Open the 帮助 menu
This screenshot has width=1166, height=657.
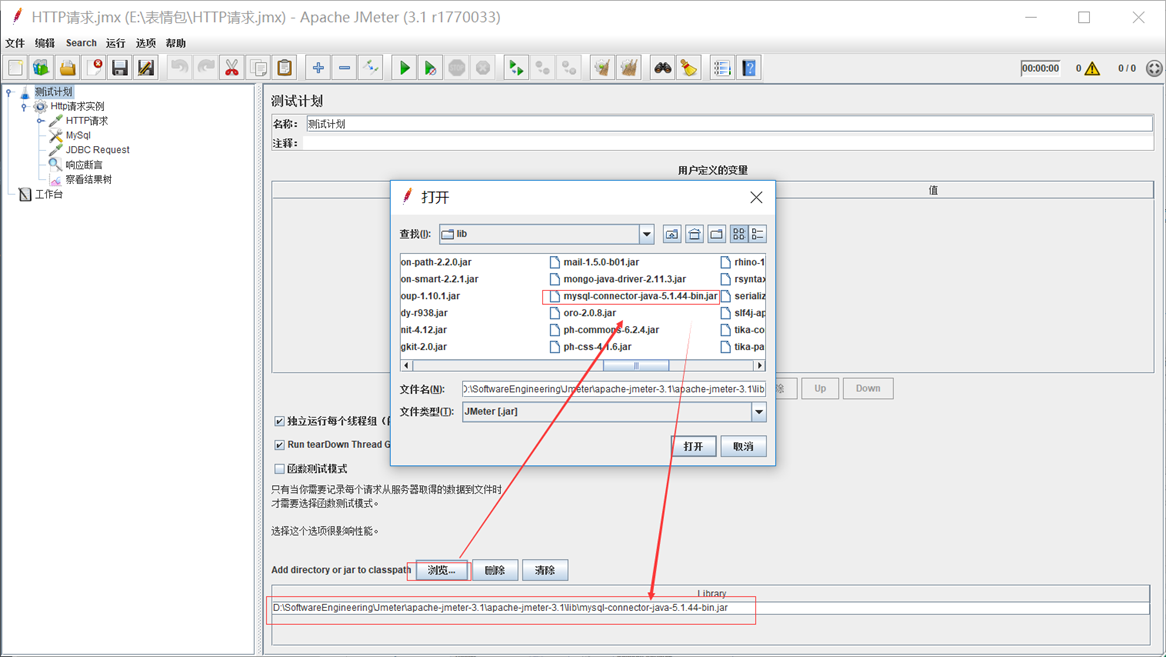(175, 43)
